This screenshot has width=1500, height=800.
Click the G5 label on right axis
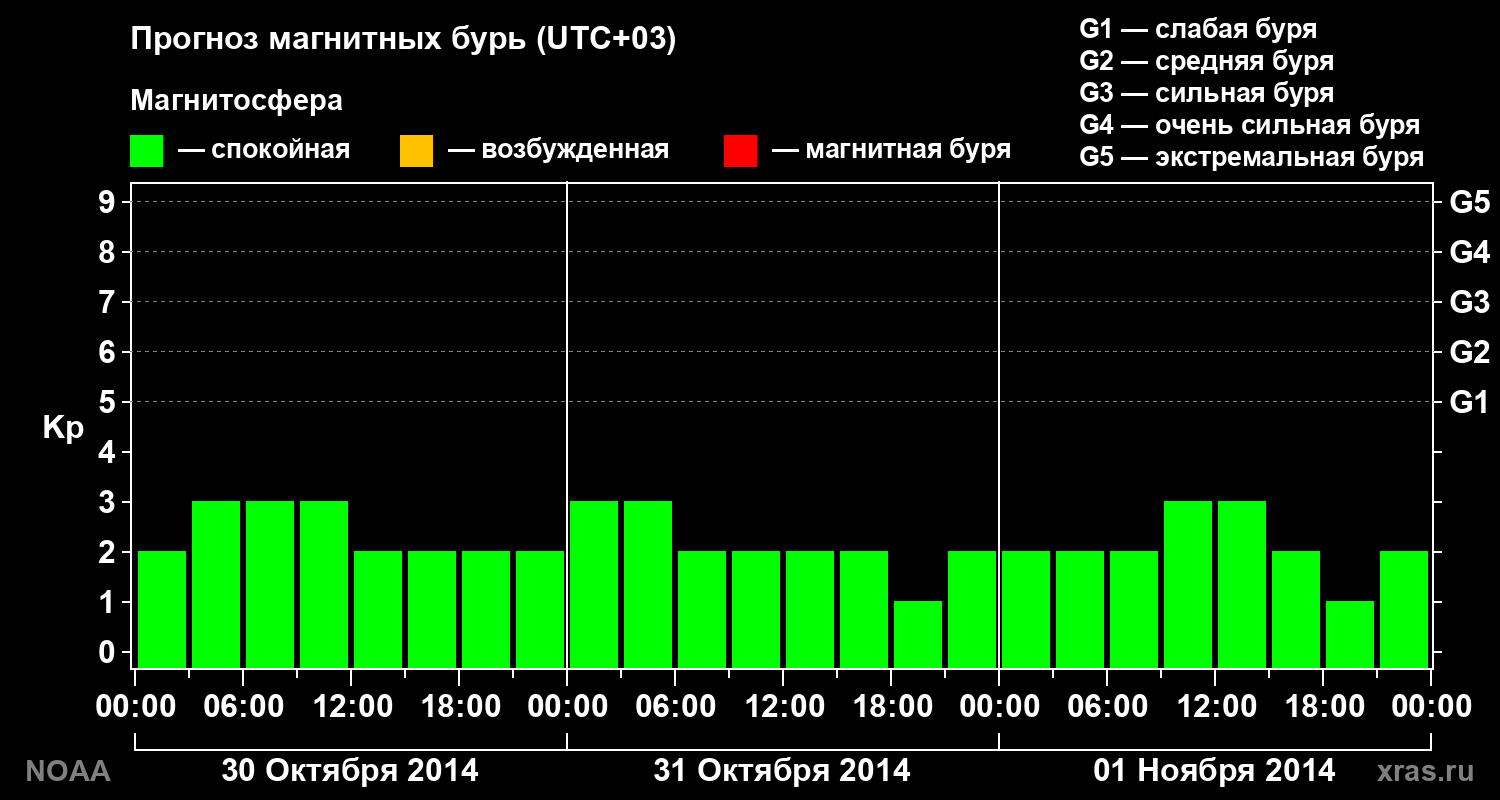[1469, 202]
